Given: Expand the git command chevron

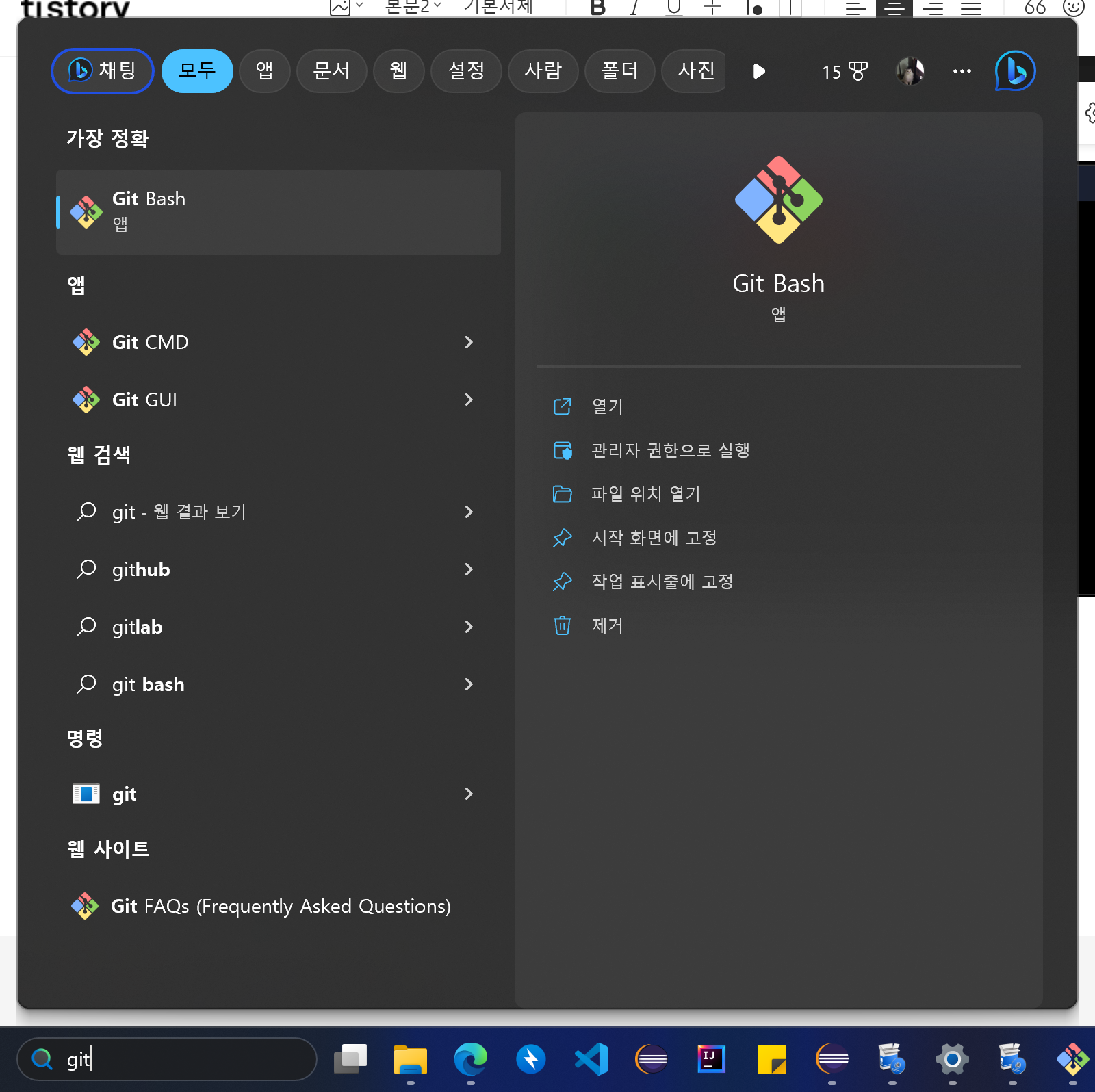Looking at the screenshot, I should [469, 794].
